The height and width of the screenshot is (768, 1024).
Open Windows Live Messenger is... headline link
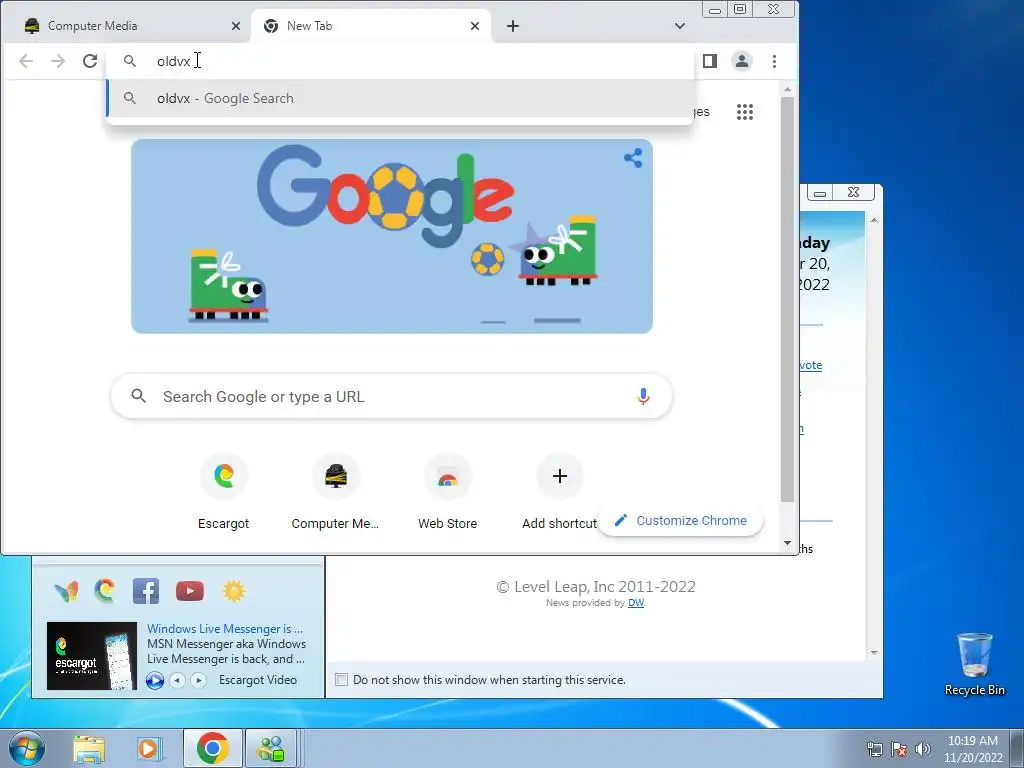tap(225, 628)
